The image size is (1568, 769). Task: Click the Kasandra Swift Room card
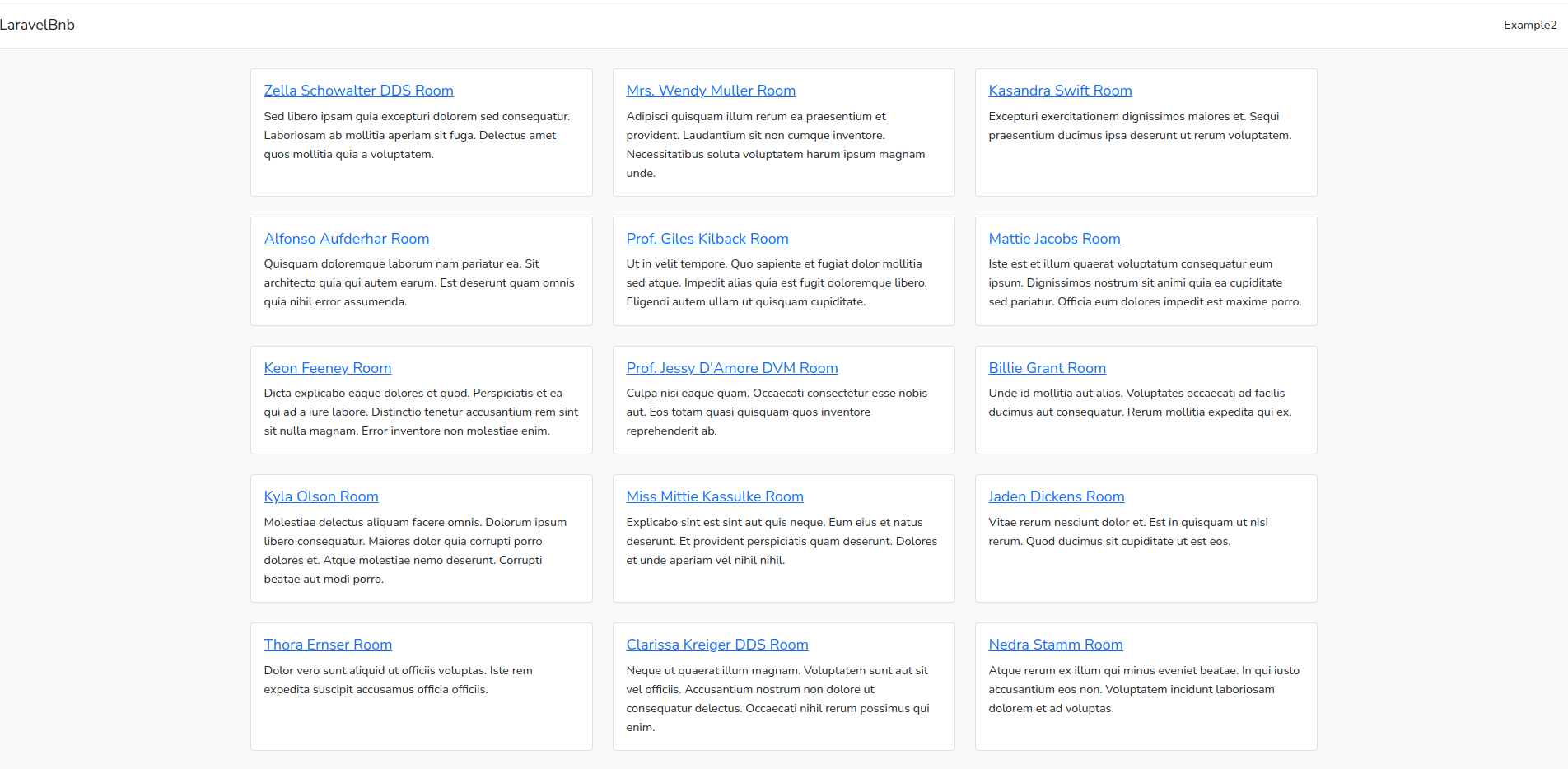pos(1145,132)
